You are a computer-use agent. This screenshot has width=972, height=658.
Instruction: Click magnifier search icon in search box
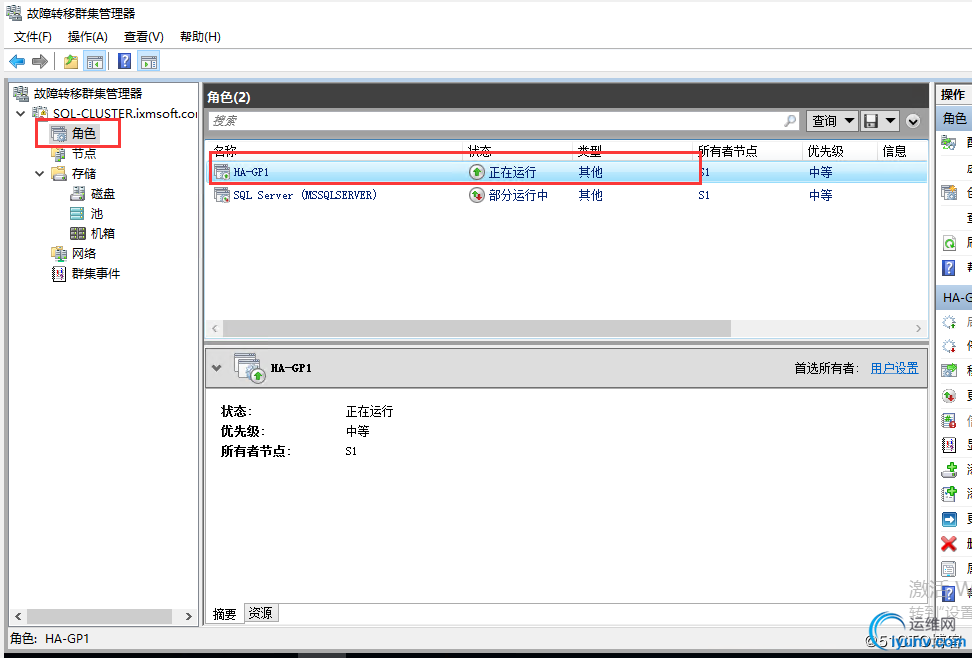pos(790,120)
